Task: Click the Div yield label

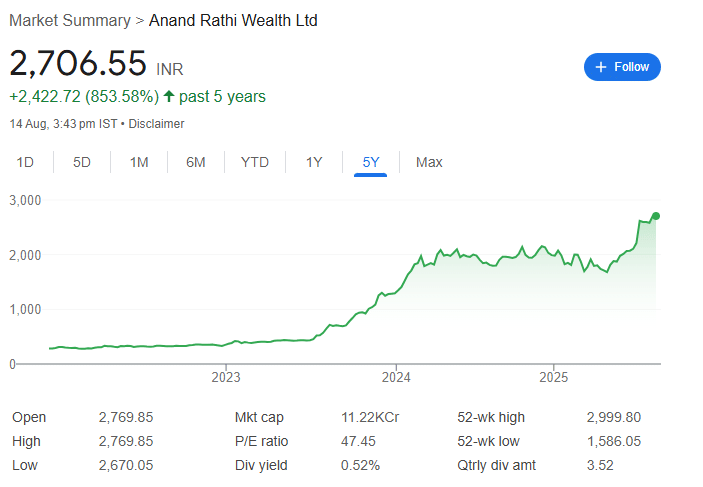Action: tap(261, 465)
